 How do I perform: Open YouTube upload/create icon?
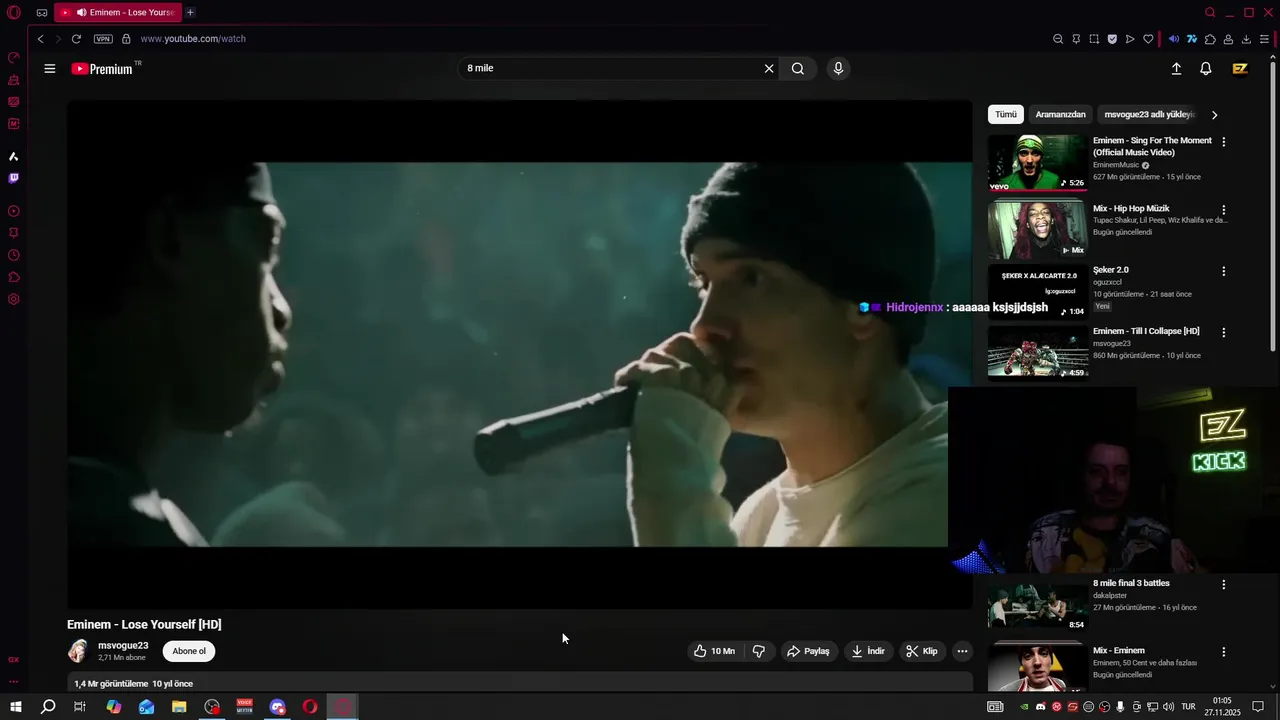pyautogui.click(x=1176, y=69)
